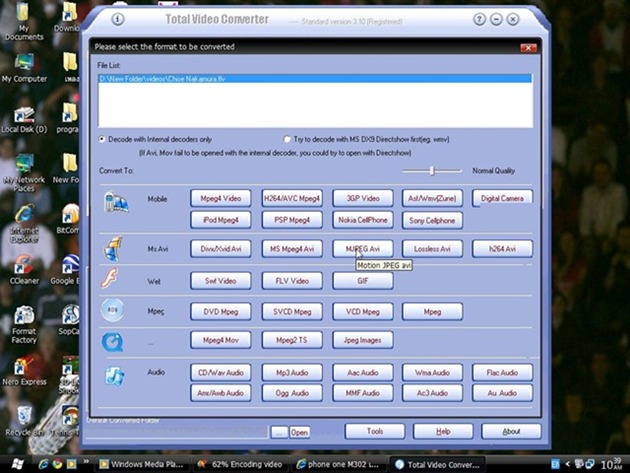This screenshot has height=473, width=630.
Task: Launch Format Factory desktop shortcut
Action: 24,325
